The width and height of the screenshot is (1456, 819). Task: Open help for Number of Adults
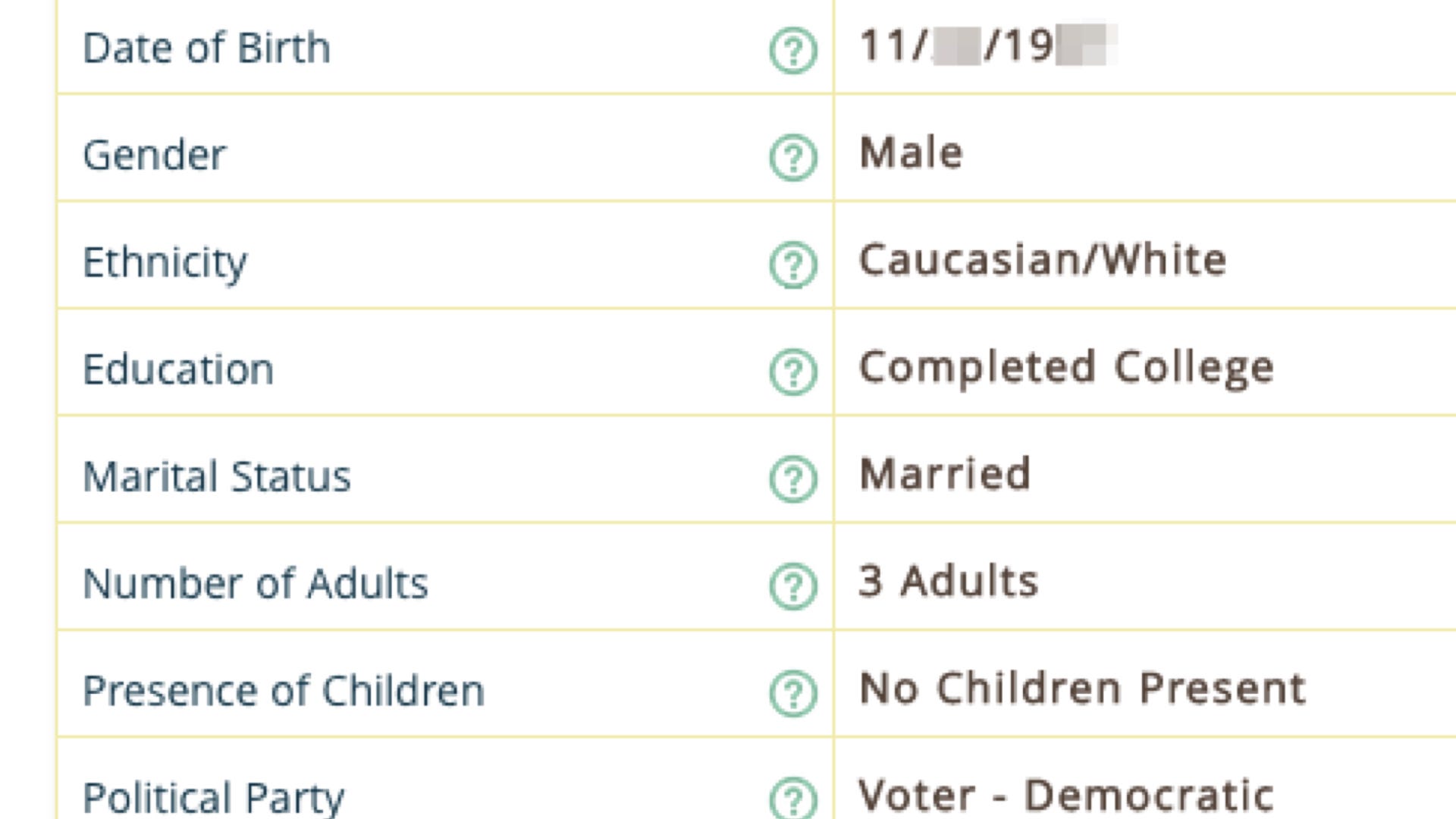(793, 585)
